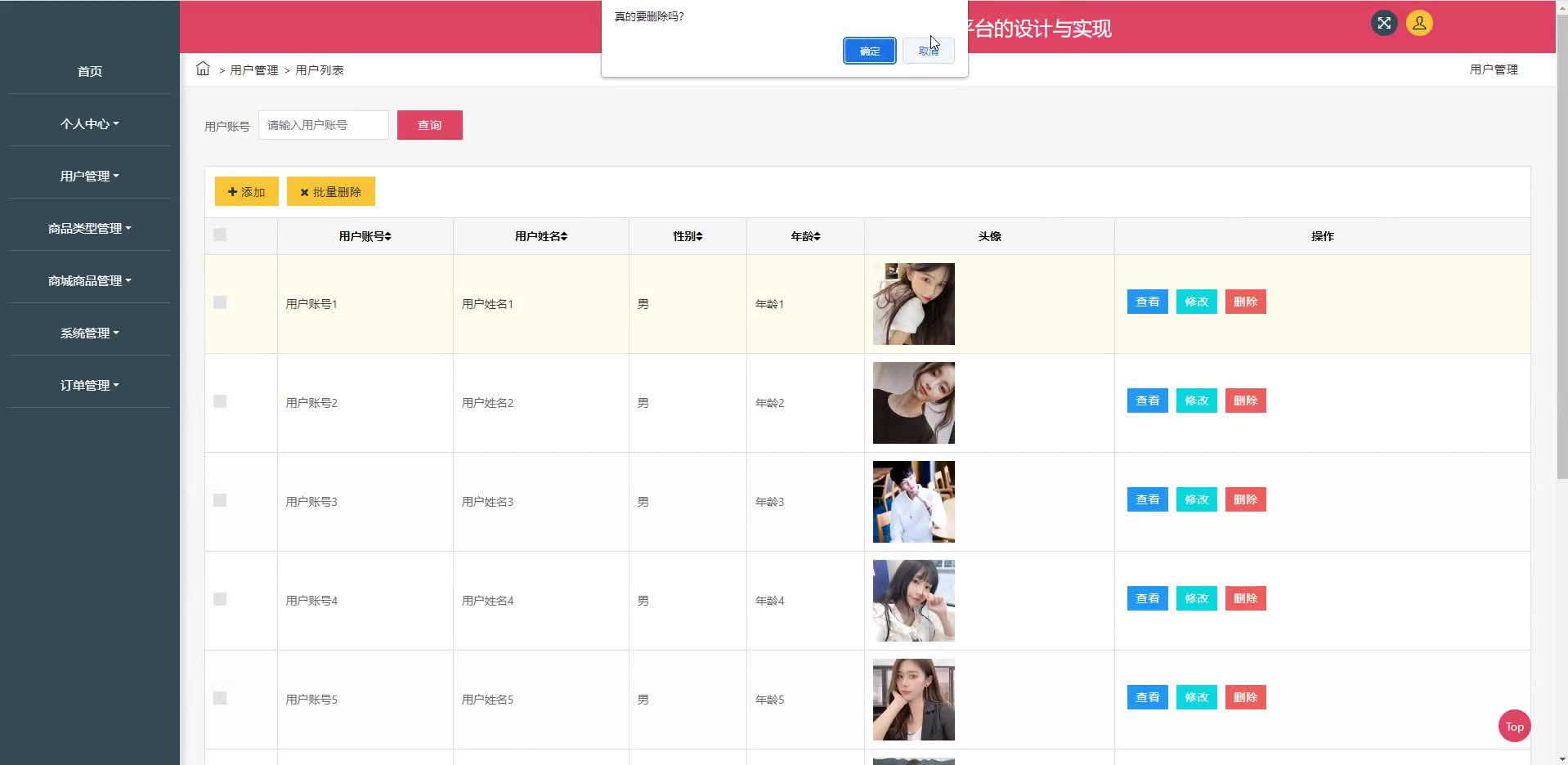The width and height of the screenshot is (1568, 765).
Task: Click the 批量删除 batch delete button
Action: point(331,192)
